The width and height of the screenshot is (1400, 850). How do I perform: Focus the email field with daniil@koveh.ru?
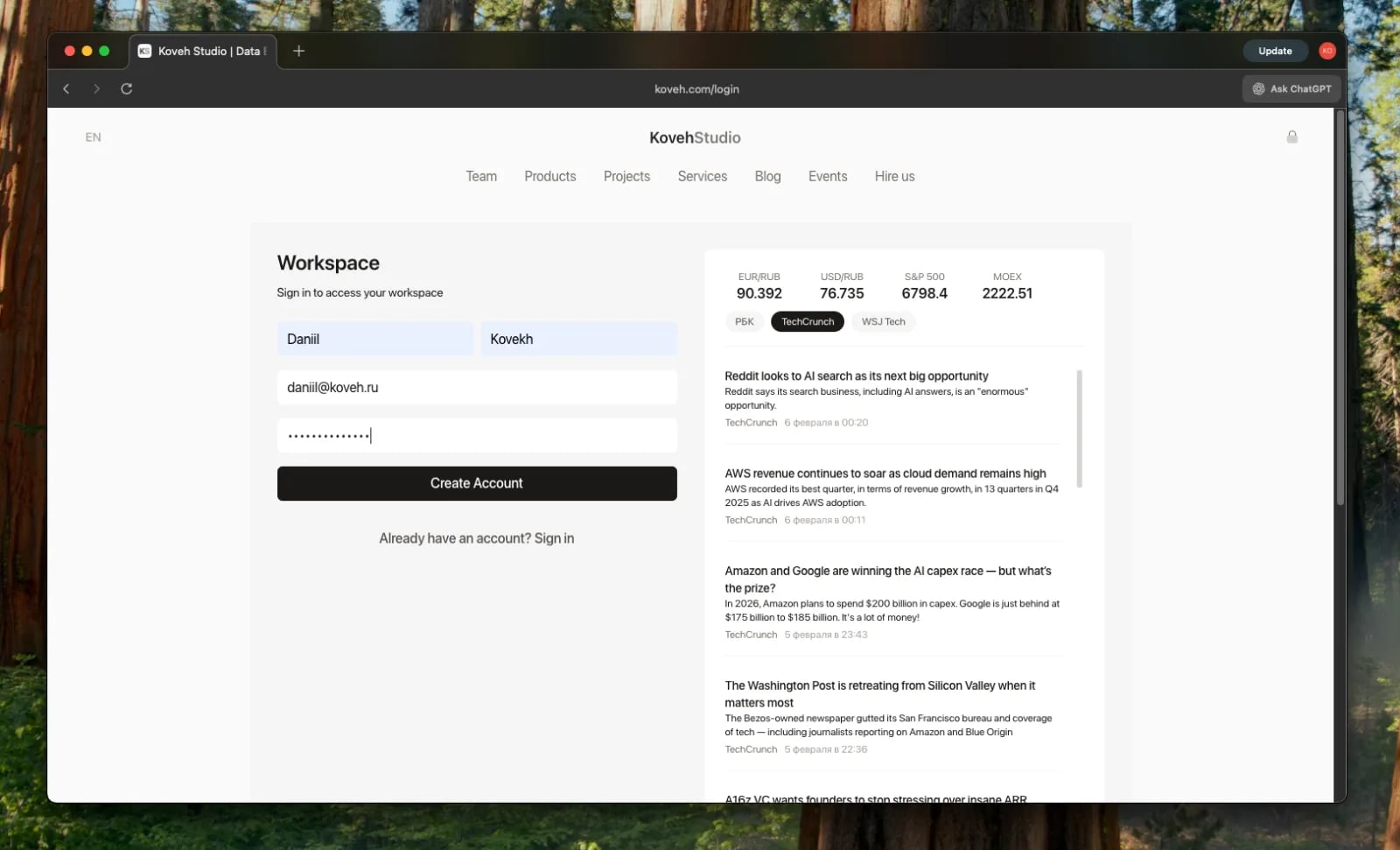[477, 387]
